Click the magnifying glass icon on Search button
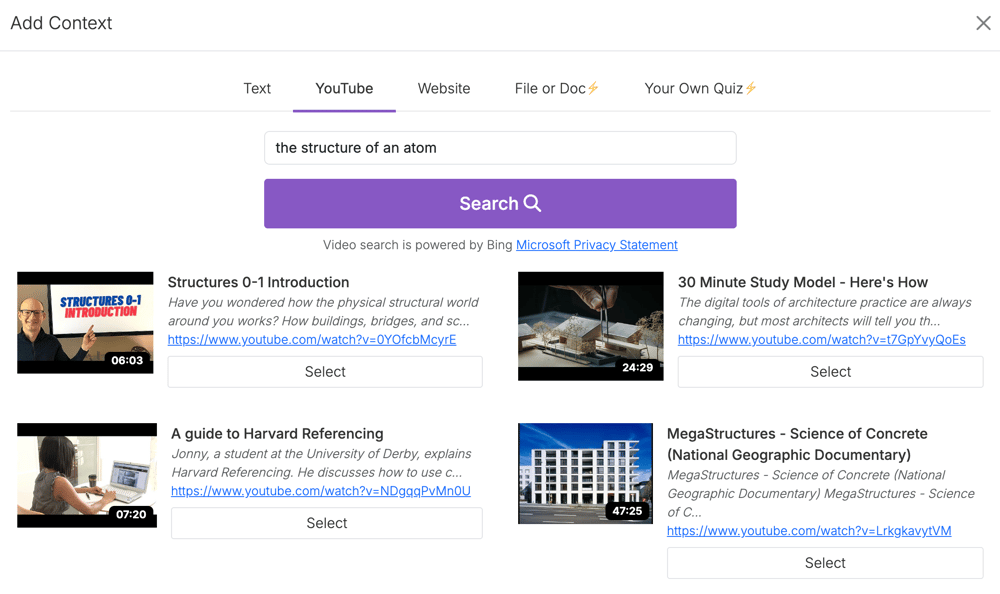Viewport: 1000px width, 594px height. point(529,203)
